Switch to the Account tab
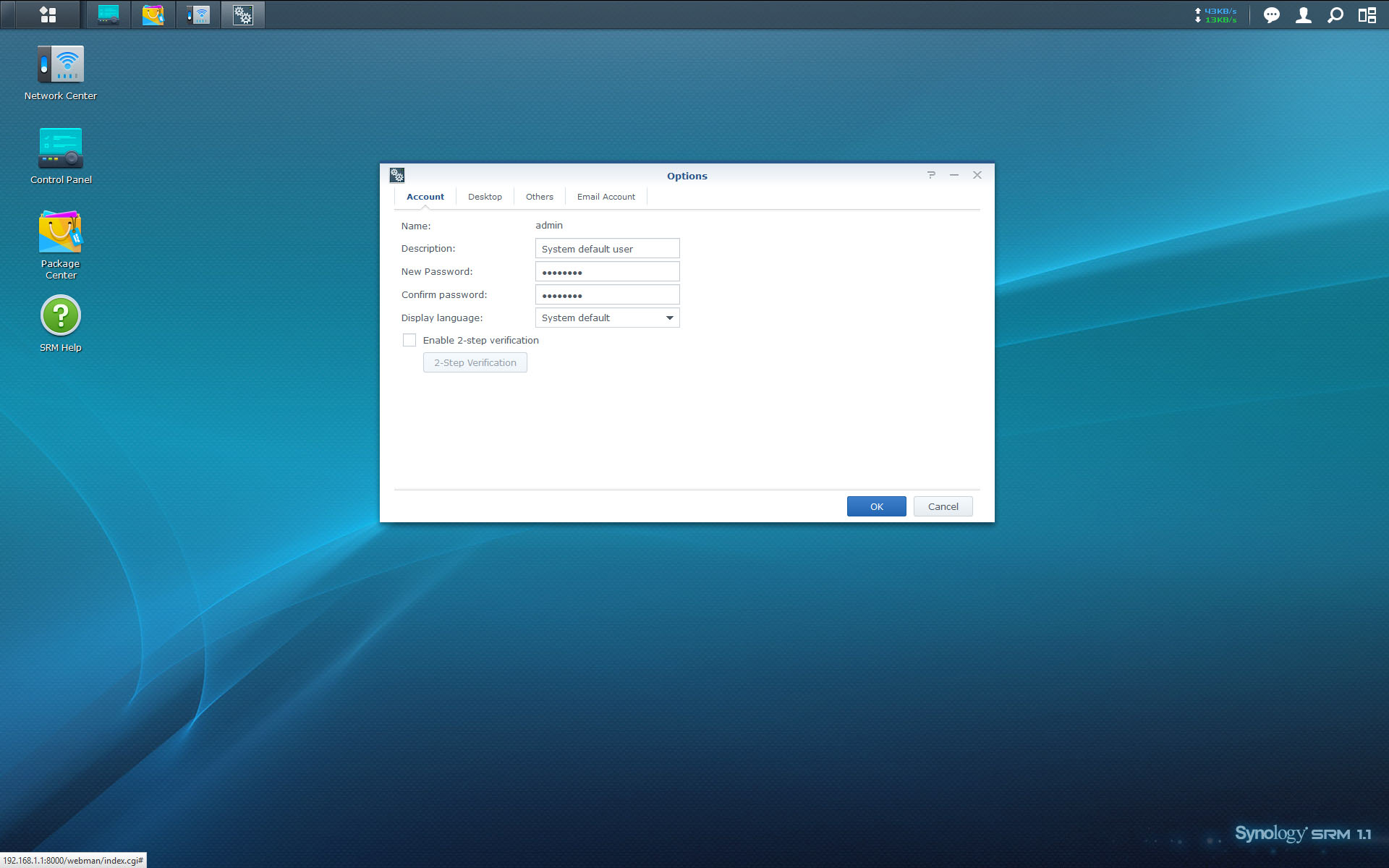This screenshot has height=868, width=1389. click(425, 197)
